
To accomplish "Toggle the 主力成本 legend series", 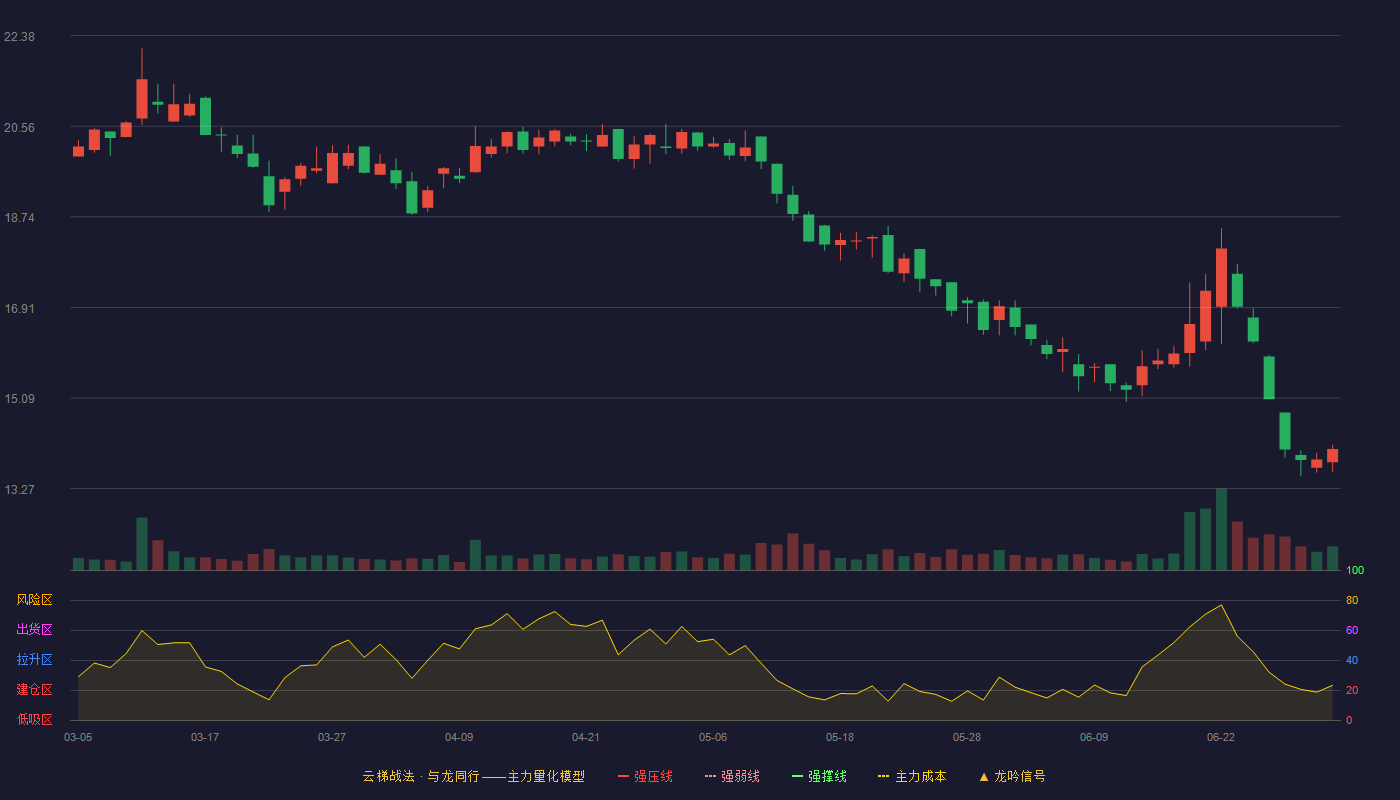I will (912, 776).
